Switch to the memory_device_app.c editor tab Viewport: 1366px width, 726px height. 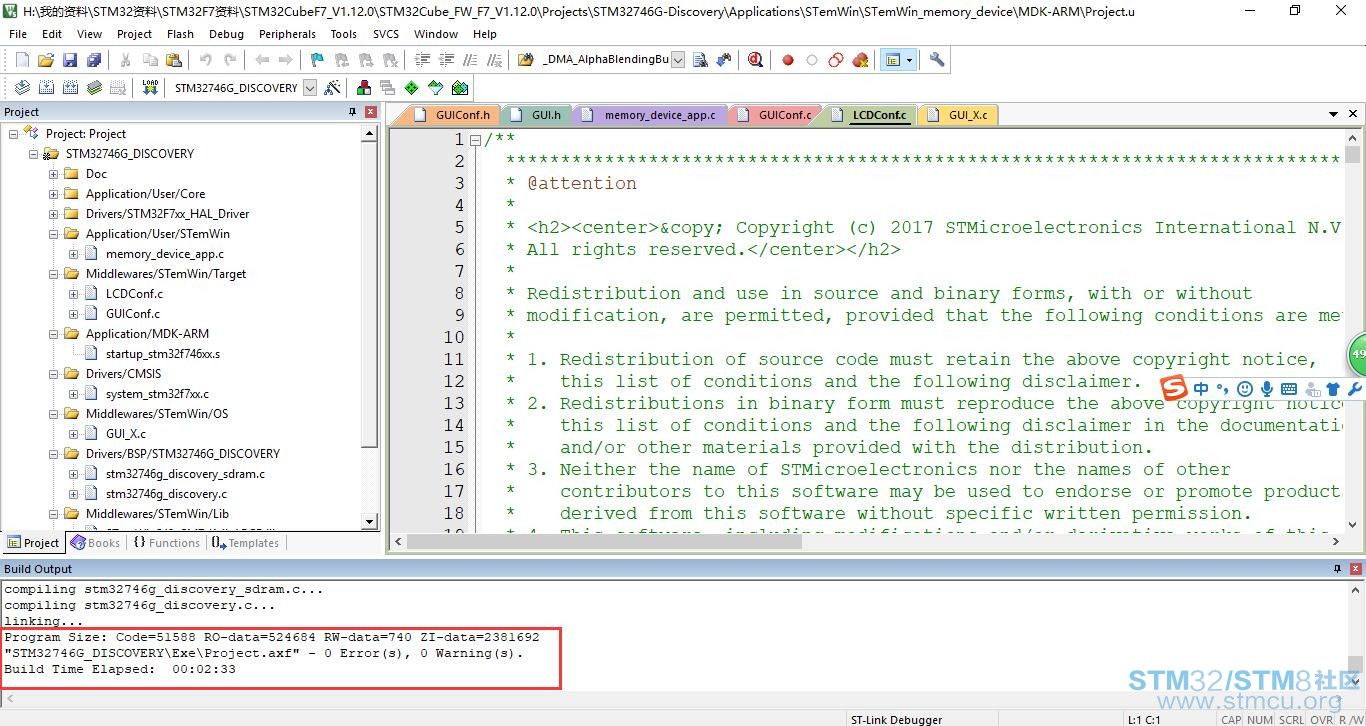tap(648, 115)
